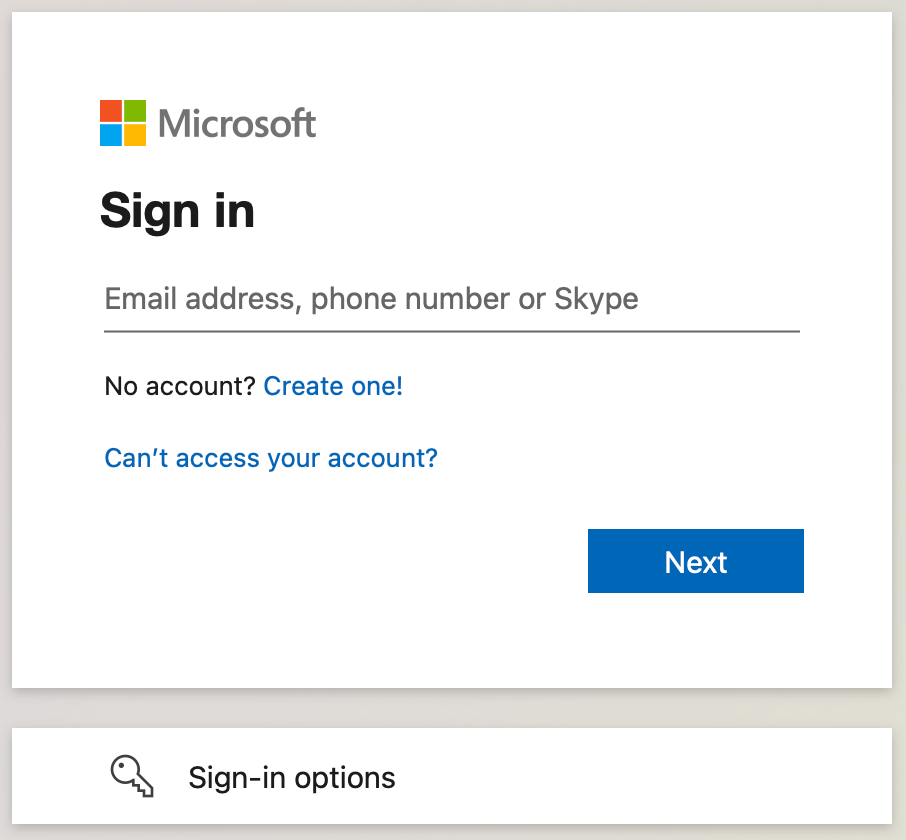Choose "Create one!" next to No account
Viewport: 906px width, 840px height.
pyautogui.click(x=333, y=386)
